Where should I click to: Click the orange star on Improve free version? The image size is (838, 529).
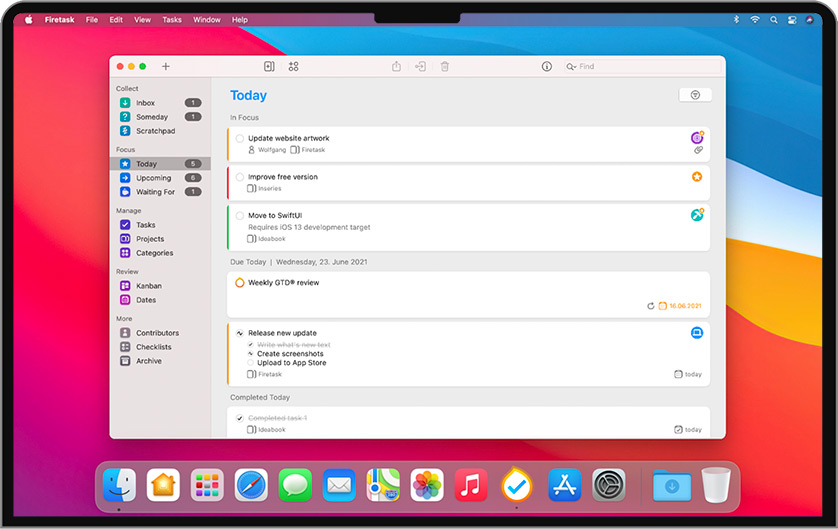pos(697,177)
